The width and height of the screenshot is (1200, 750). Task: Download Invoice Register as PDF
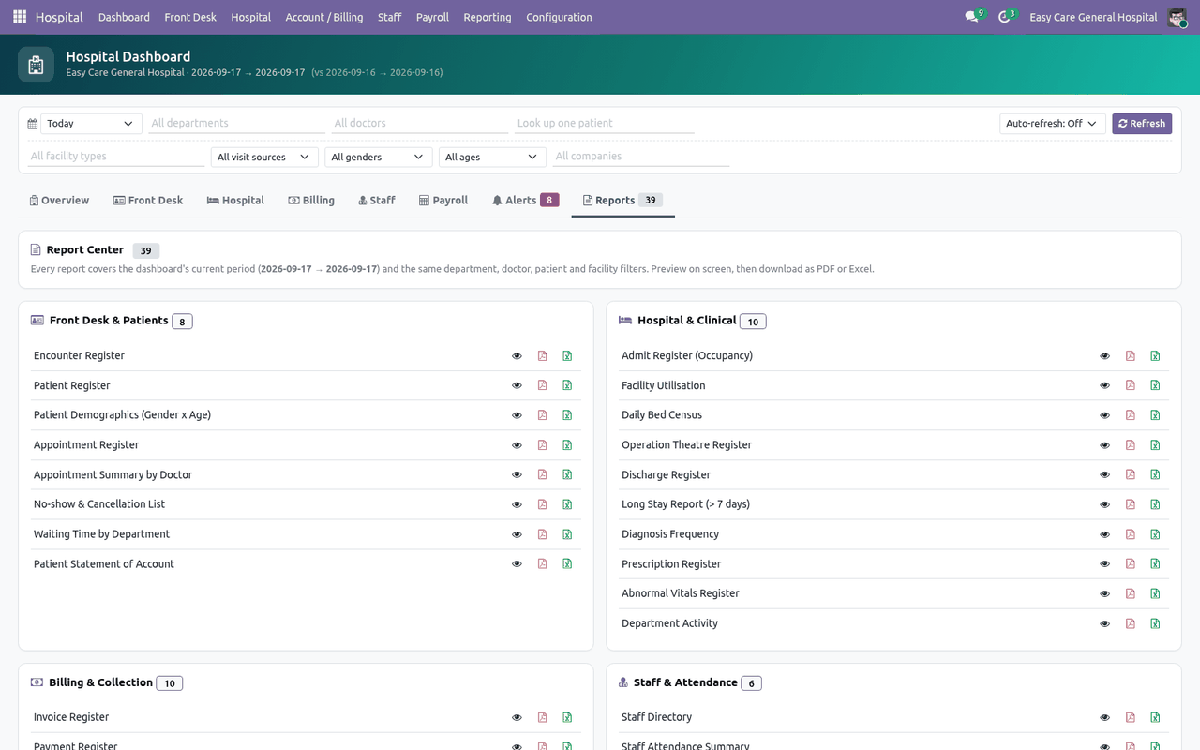(x=542, y=717)
